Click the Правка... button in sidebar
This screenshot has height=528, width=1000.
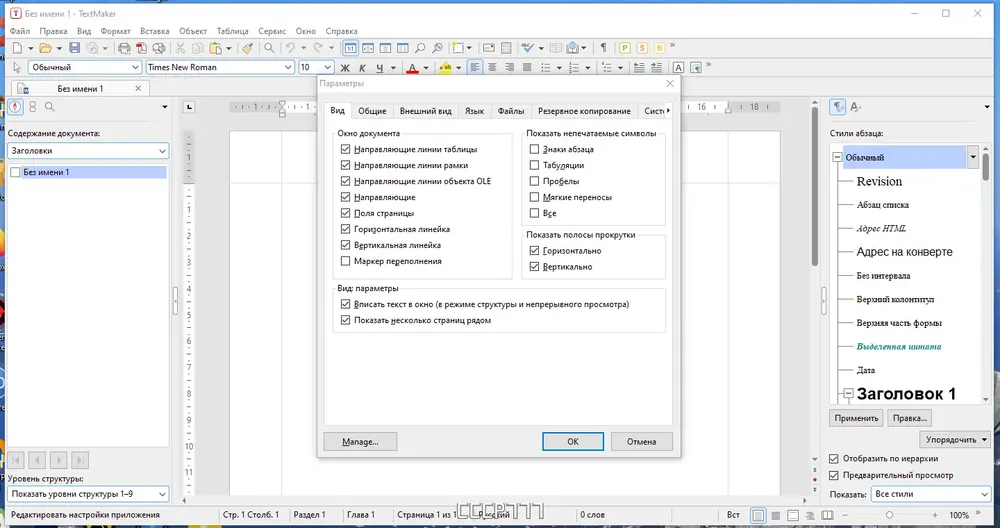pyautogui.click(x=909, y=418)
